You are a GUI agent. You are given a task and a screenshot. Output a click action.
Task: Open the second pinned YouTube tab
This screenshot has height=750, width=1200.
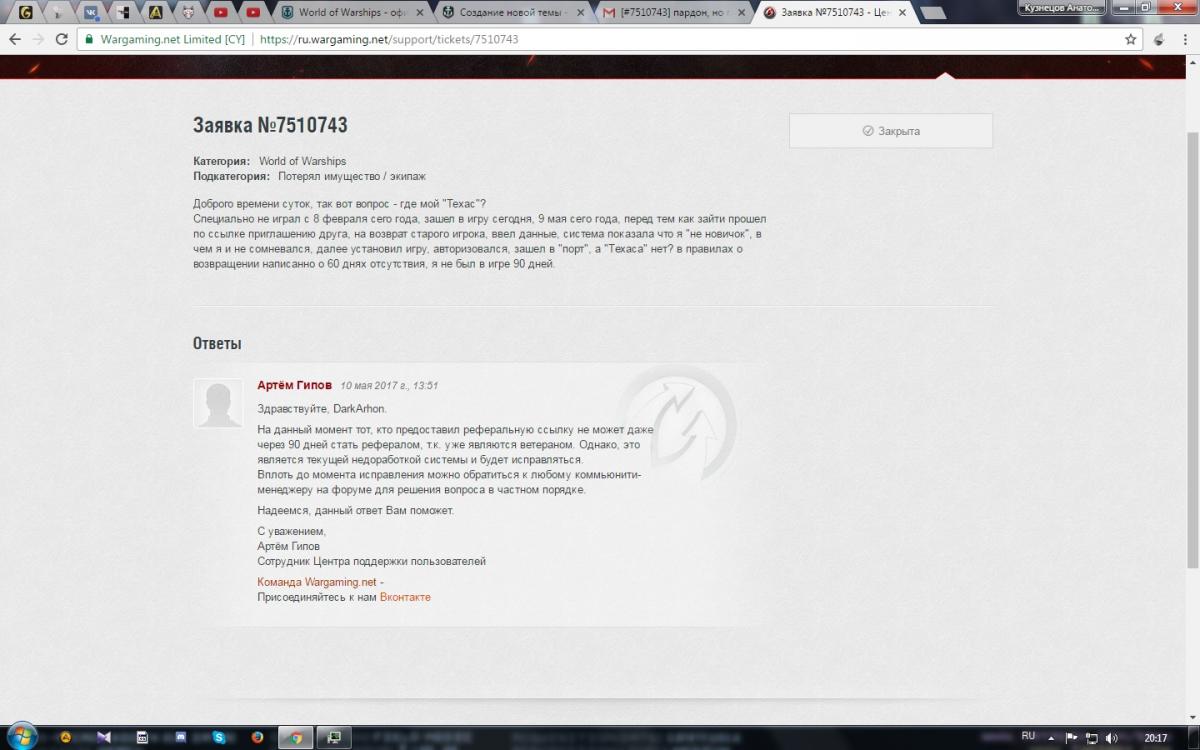point(253,13)
